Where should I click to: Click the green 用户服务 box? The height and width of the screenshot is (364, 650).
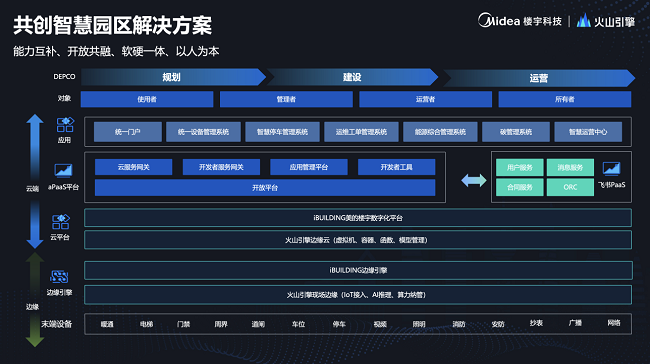tap(519, 167)
